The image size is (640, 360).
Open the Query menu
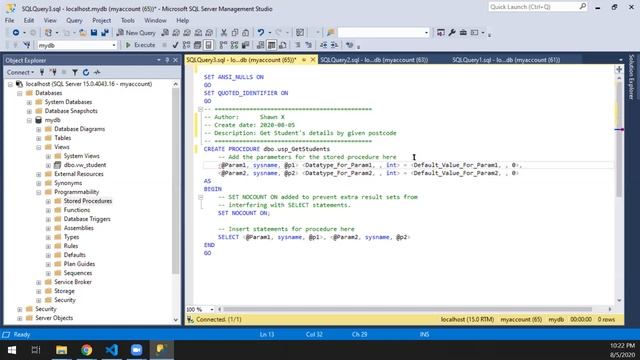click(x=74, y=20)
